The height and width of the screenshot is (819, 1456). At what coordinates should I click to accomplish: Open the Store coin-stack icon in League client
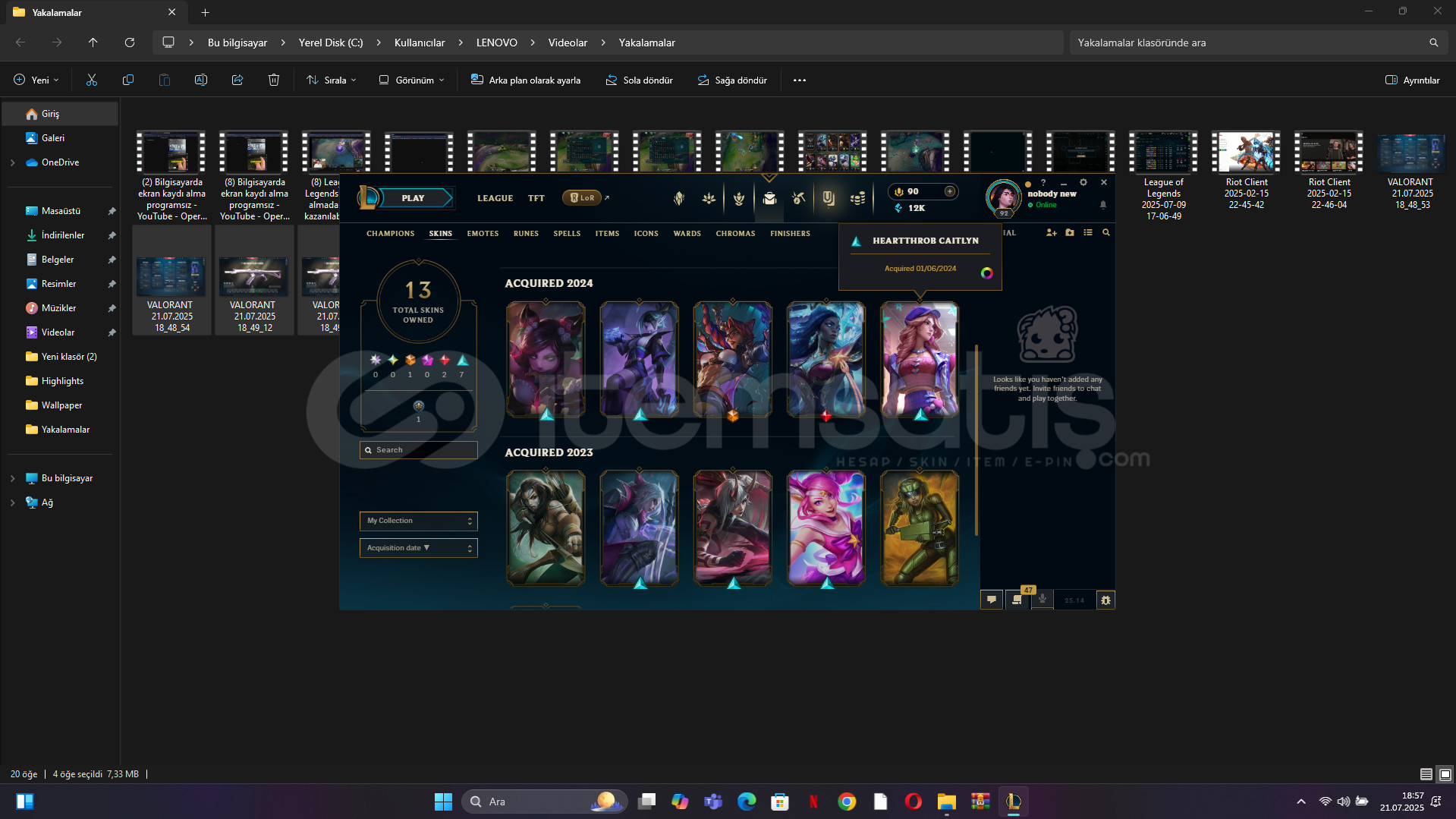tap(857, 198)
